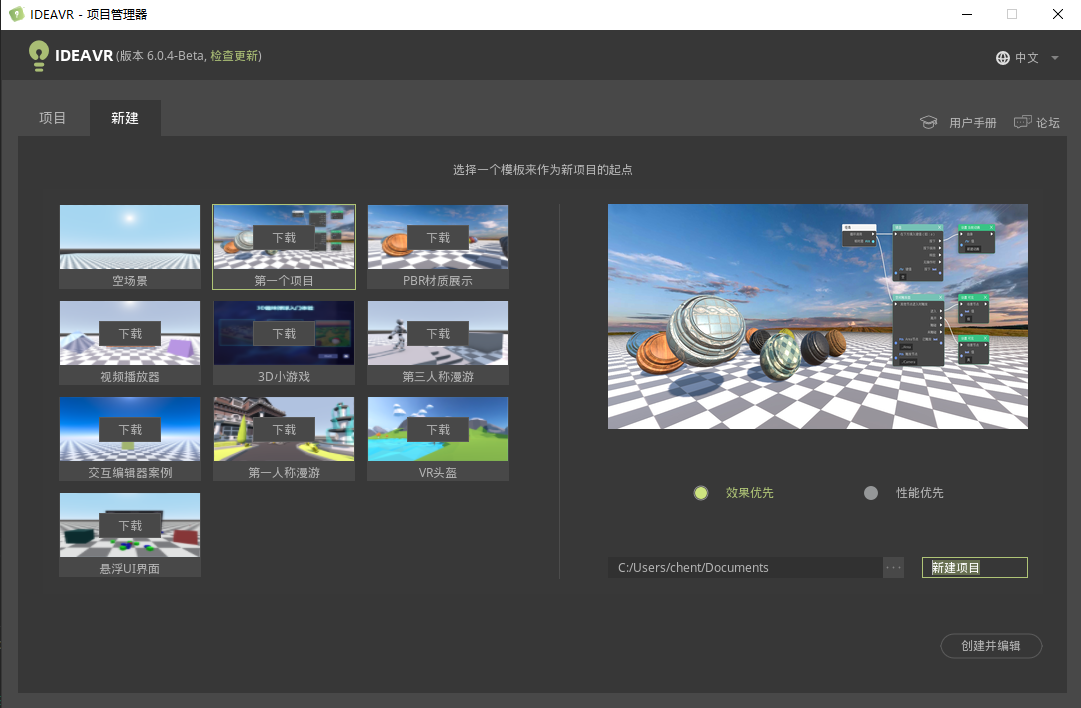Click the 创建并编辑 button
The image size is (1081, 708).
point(991,646)
